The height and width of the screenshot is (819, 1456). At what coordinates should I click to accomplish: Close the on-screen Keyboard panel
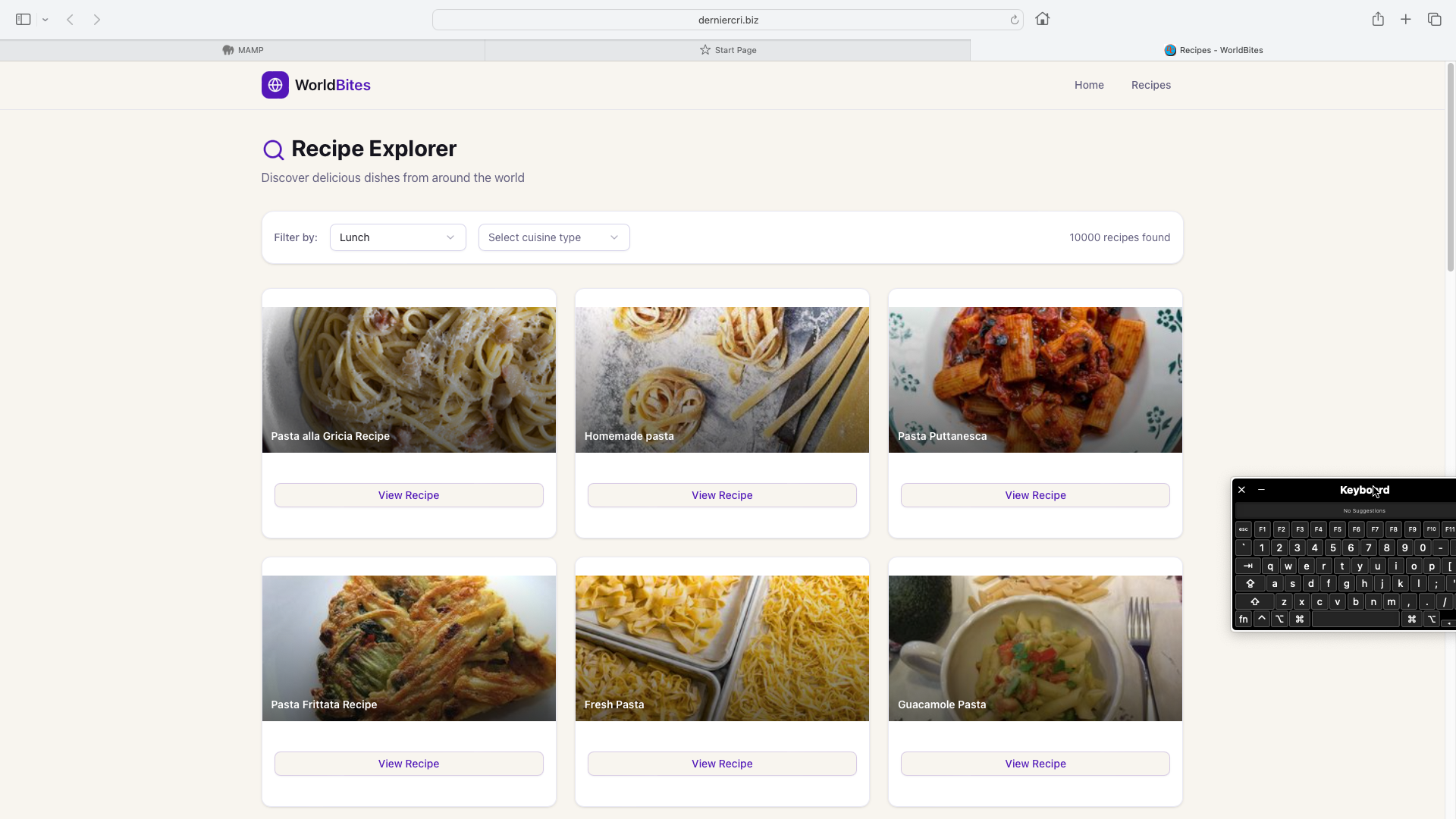(x=1241, y=490)
